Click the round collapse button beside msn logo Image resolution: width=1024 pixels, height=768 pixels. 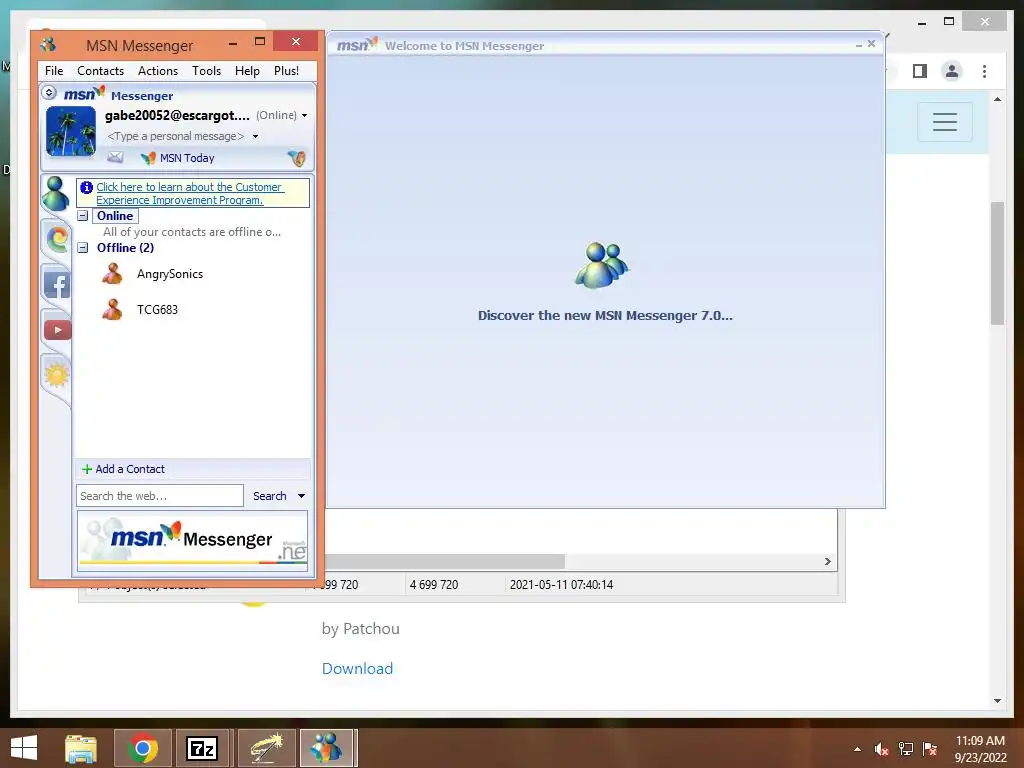pos(49,93)
